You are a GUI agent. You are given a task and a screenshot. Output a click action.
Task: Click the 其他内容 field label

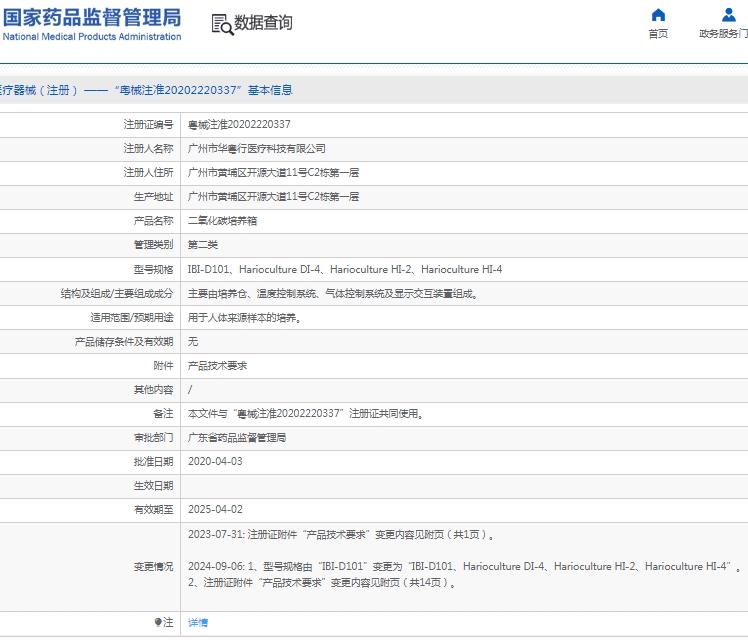154,390
